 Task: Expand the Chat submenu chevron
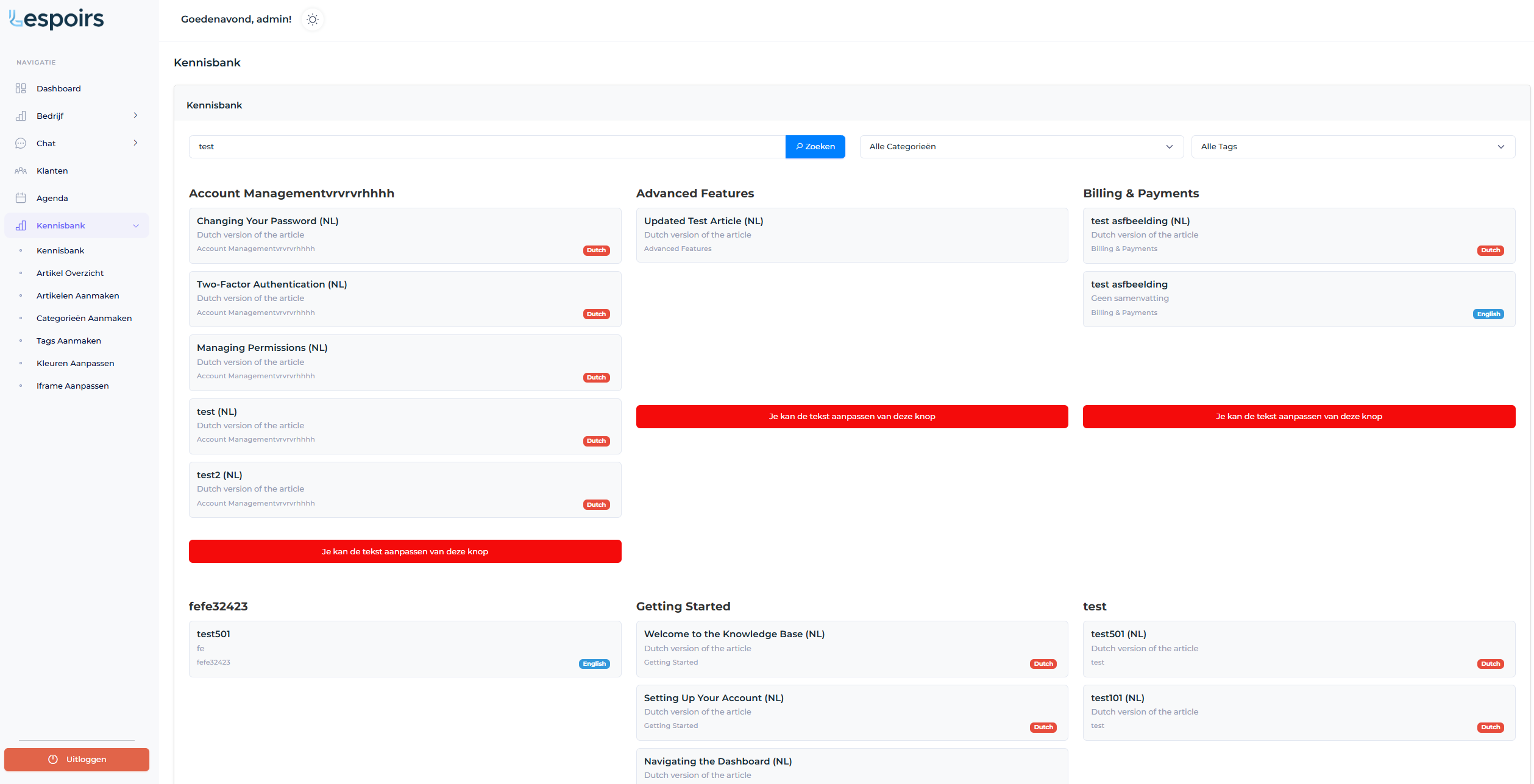pos(135,143)
